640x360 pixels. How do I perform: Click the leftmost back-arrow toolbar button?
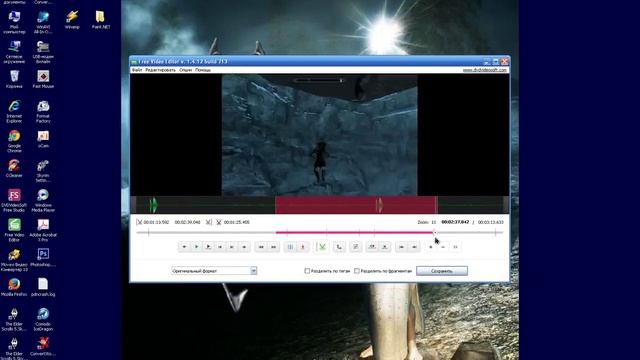[184, 247]
